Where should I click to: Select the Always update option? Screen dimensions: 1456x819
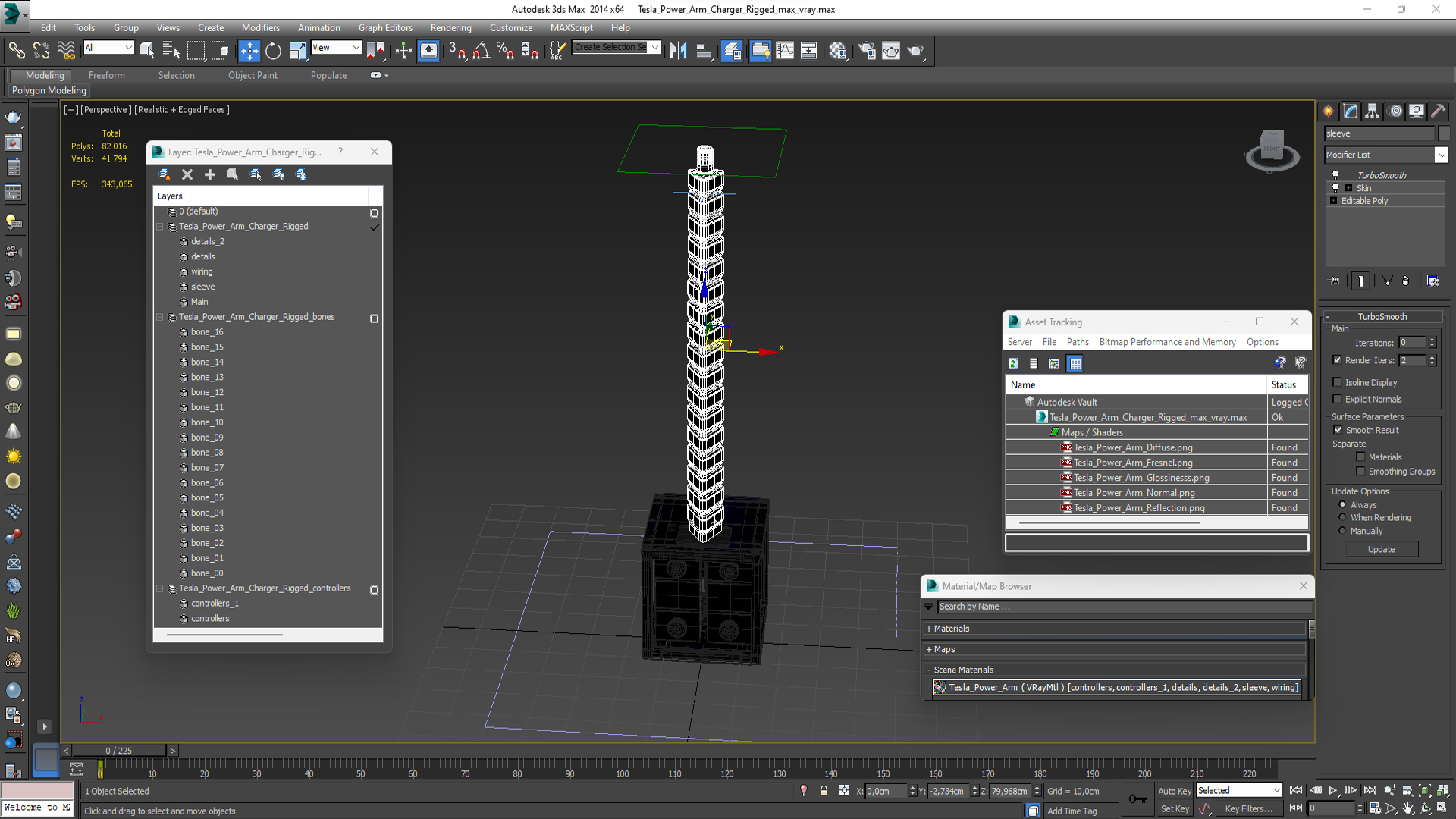click(1342, 504)
